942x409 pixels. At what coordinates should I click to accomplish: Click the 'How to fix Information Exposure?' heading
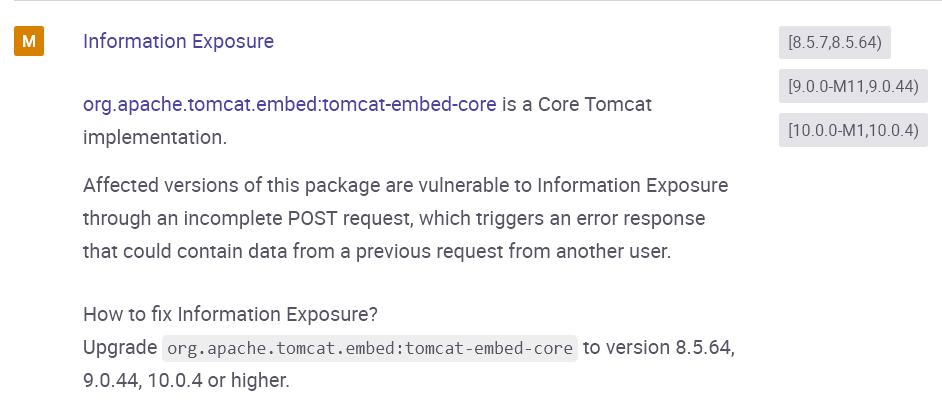[230, 314]
